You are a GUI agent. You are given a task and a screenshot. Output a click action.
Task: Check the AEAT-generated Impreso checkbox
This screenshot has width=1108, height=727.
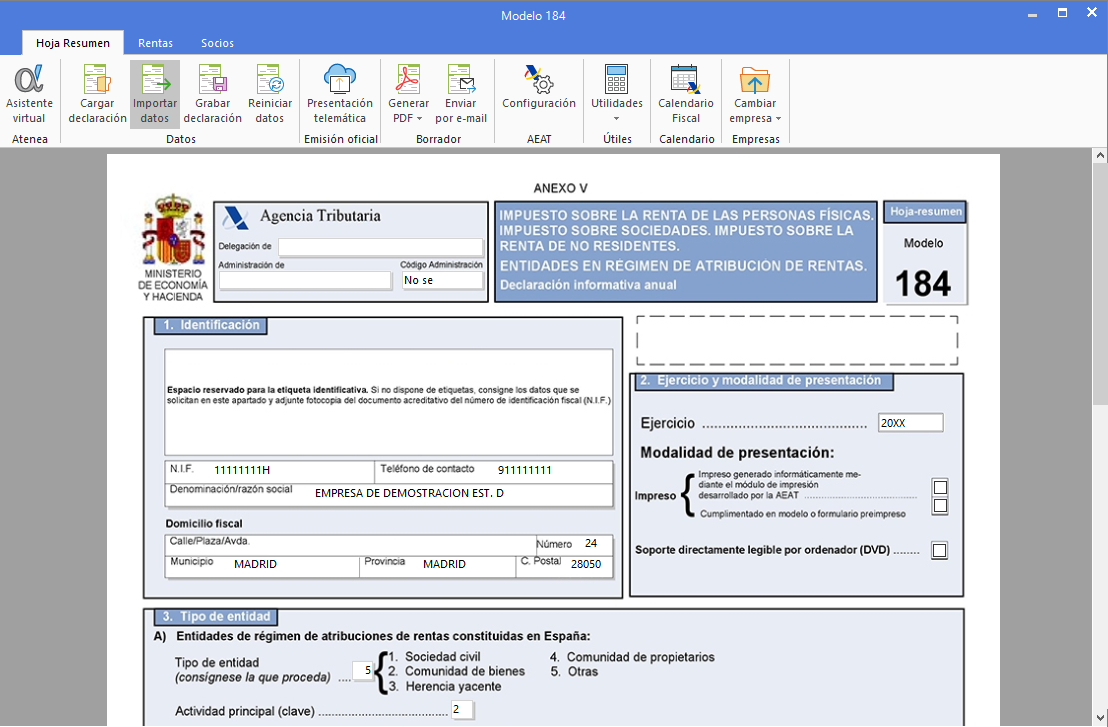pos(940,488)
